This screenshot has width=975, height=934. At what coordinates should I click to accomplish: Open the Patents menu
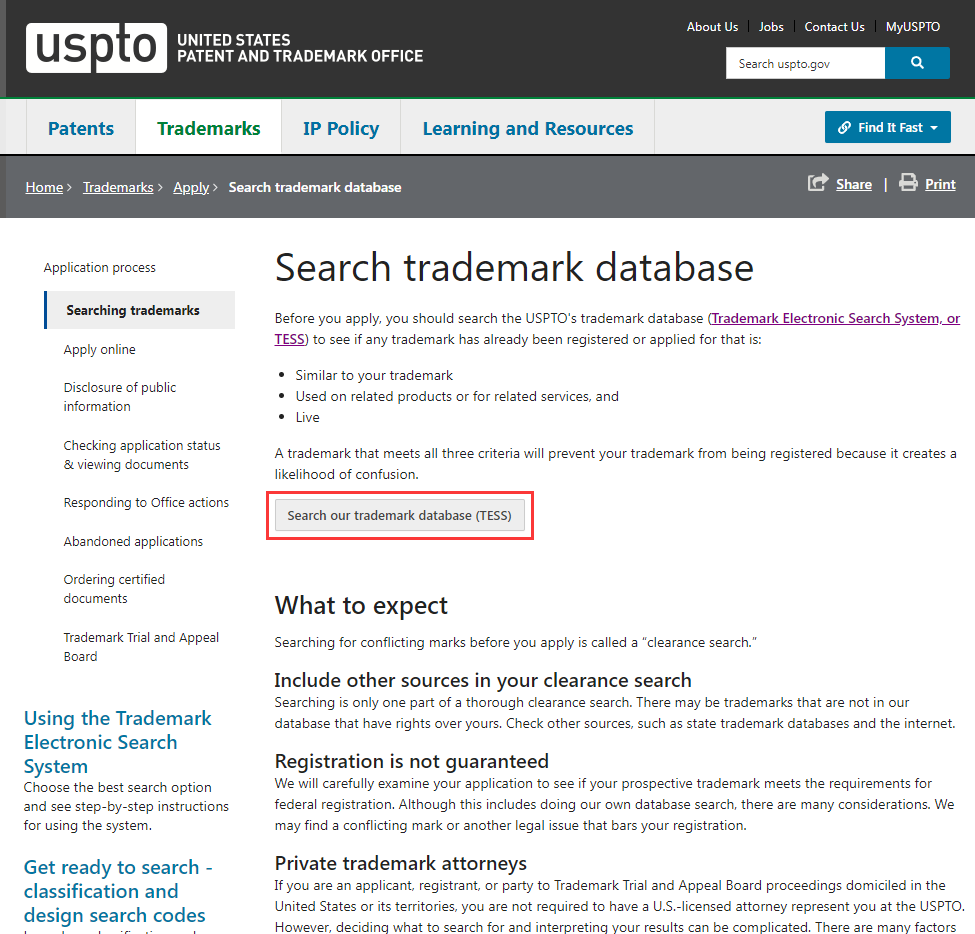click(x=81, y=128)
